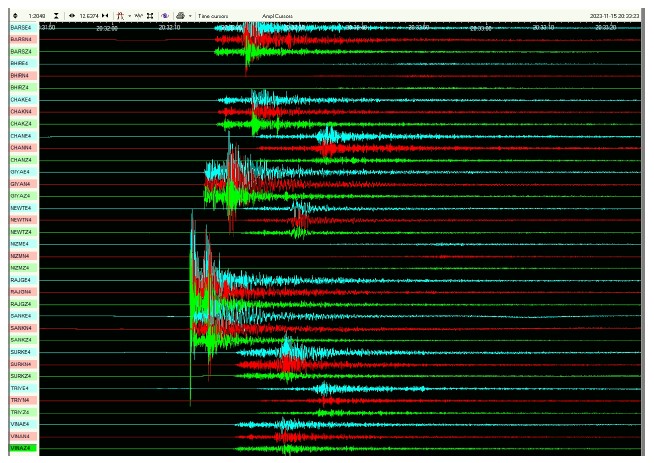Click the 12.6274 time span value

pyautogui.click(x=88, y=16)
